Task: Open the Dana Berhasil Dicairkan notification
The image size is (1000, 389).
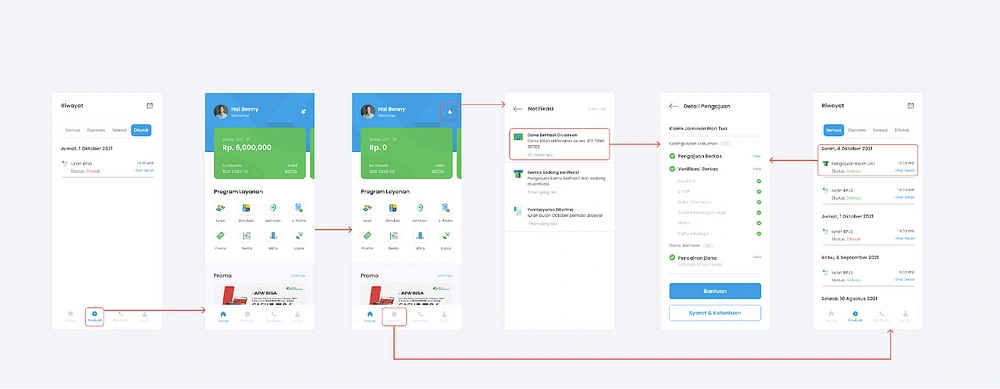Action: point(559,144)
